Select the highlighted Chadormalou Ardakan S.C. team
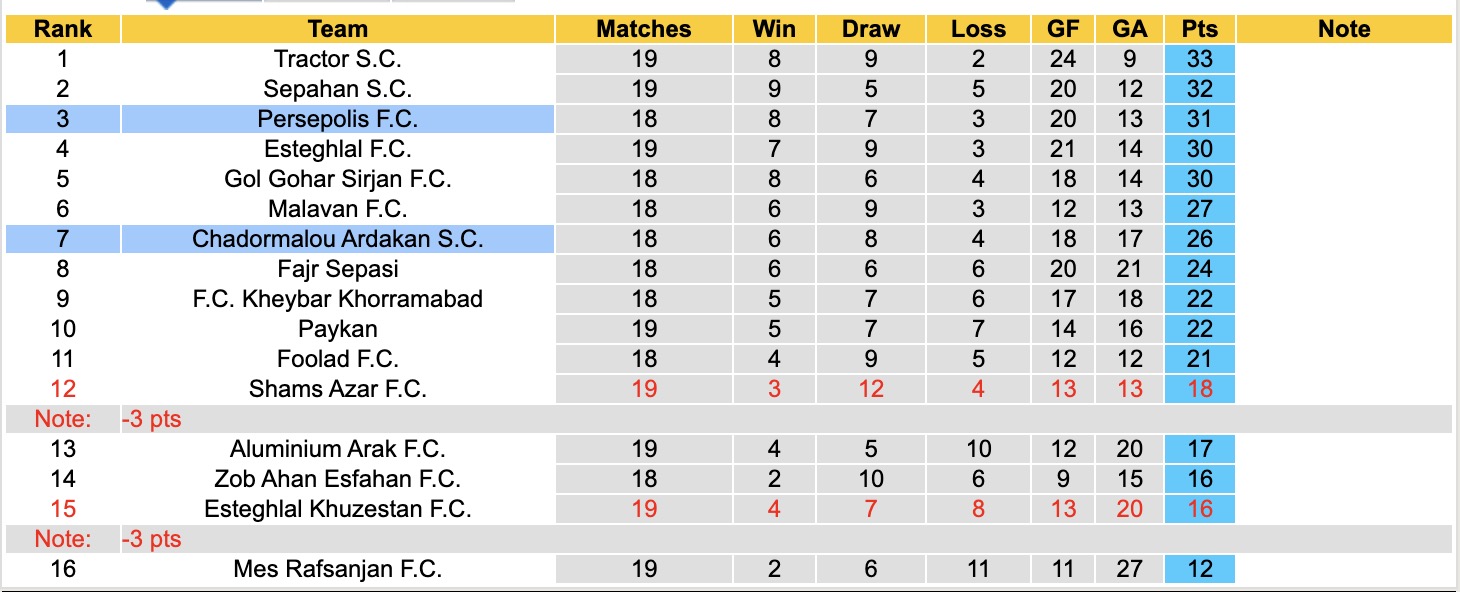 (338, 239)
